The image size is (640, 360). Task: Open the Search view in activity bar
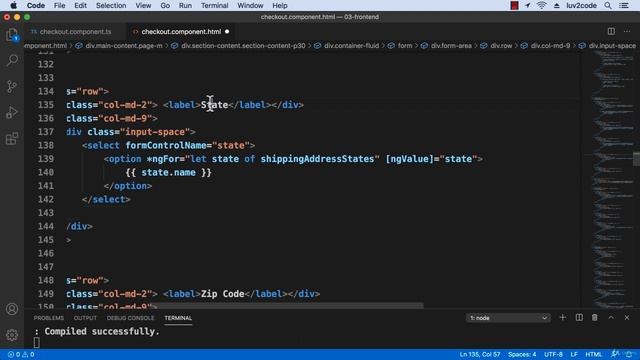pyautogui.click(x=12, y=60)
